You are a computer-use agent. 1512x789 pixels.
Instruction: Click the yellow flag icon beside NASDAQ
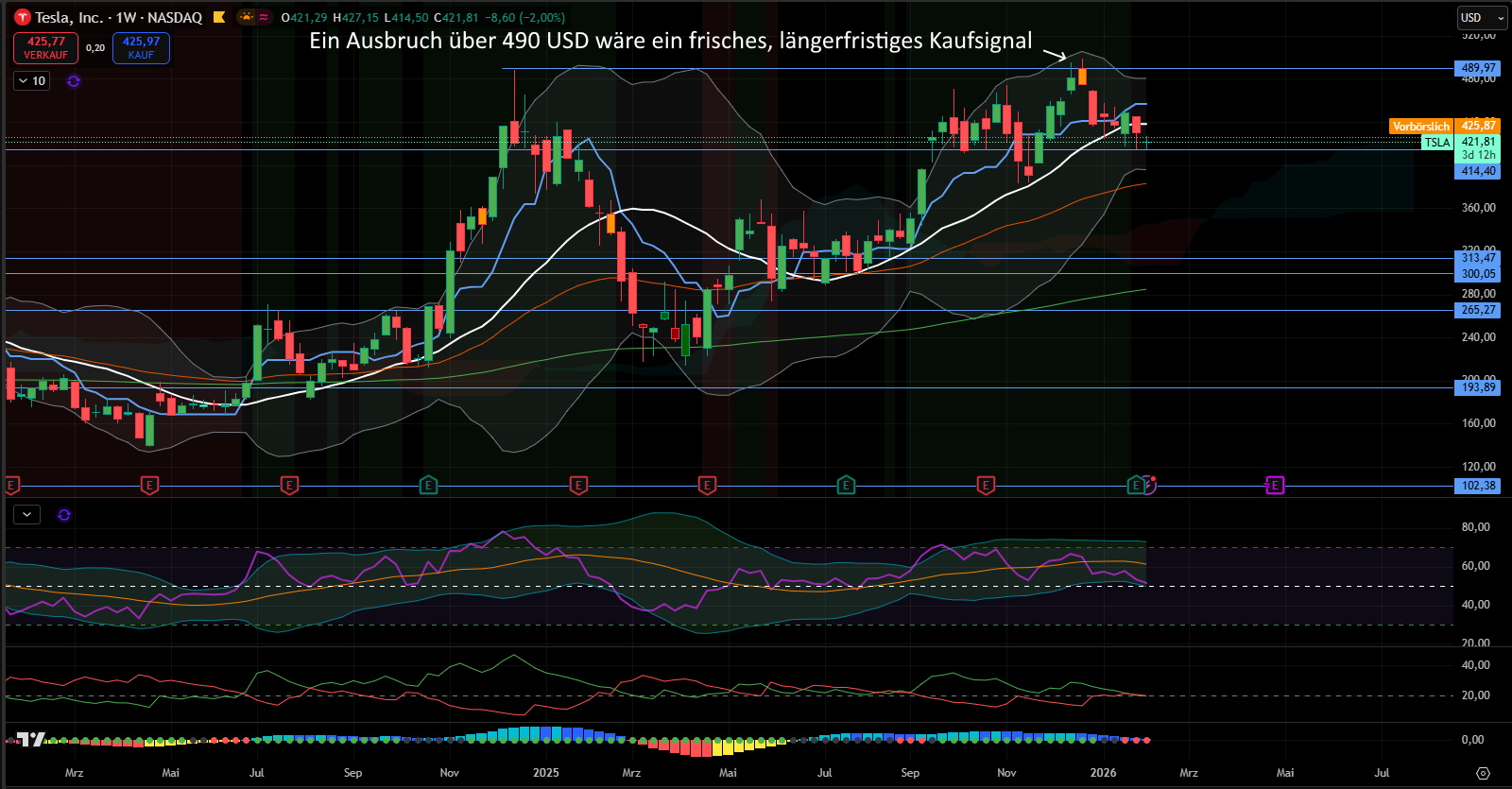[x=219, y=17]
